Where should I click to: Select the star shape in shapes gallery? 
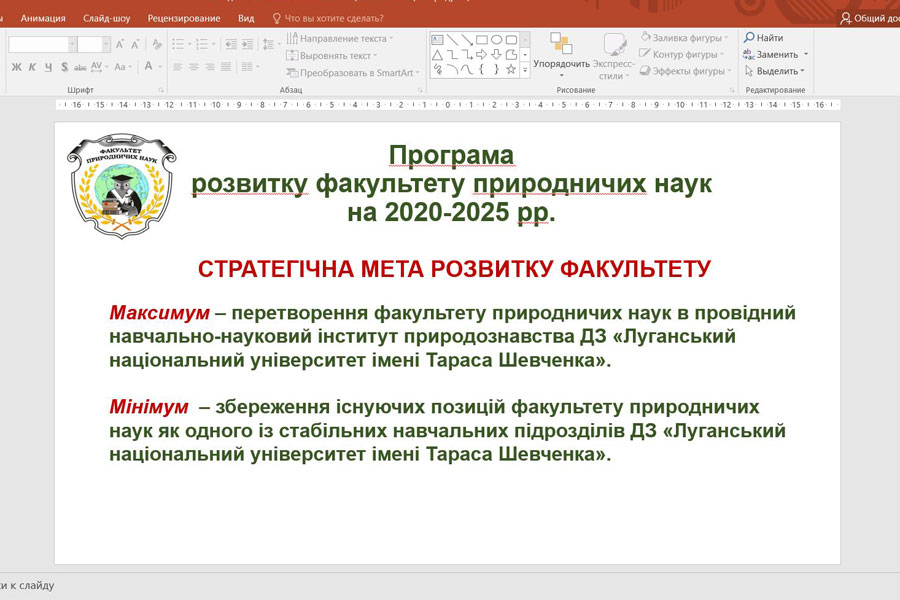point(511,70)
